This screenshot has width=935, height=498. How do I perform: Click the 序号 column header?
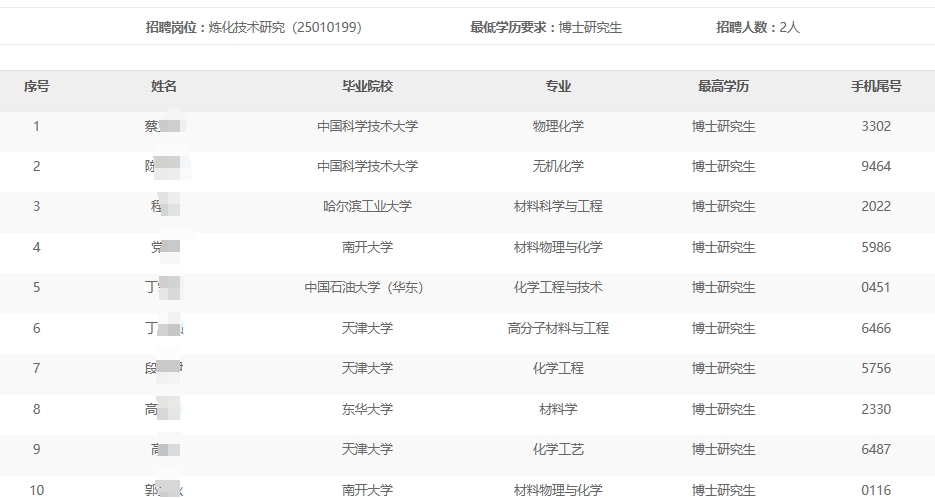coord(37,87)
